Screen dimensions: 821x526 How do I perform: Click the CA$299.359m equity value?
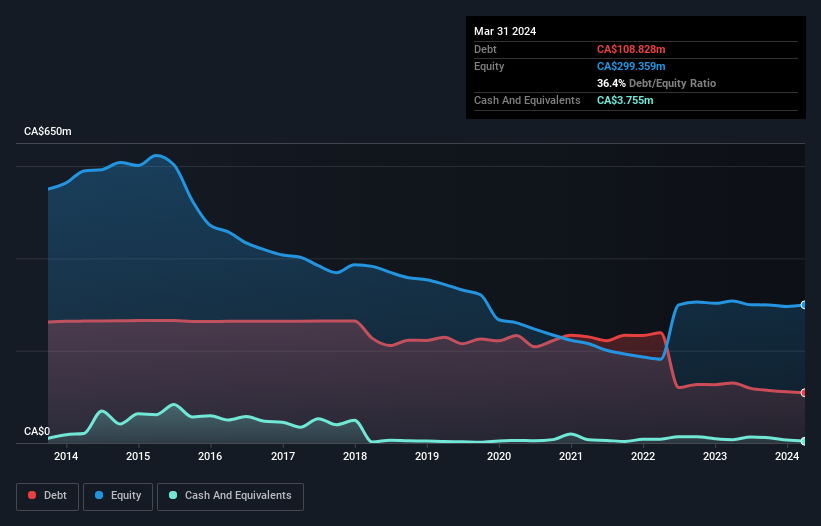coord(631,66)
